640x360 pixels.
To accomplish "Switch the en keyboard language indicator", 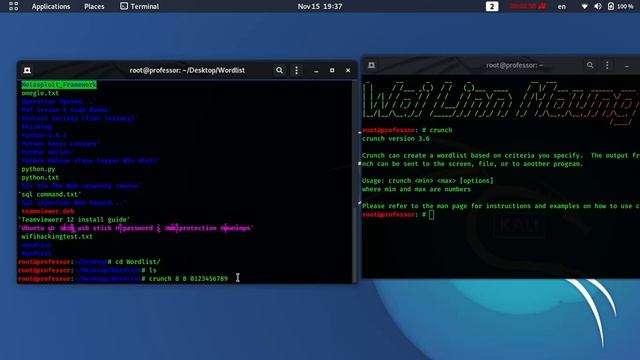I will point(562,7).
